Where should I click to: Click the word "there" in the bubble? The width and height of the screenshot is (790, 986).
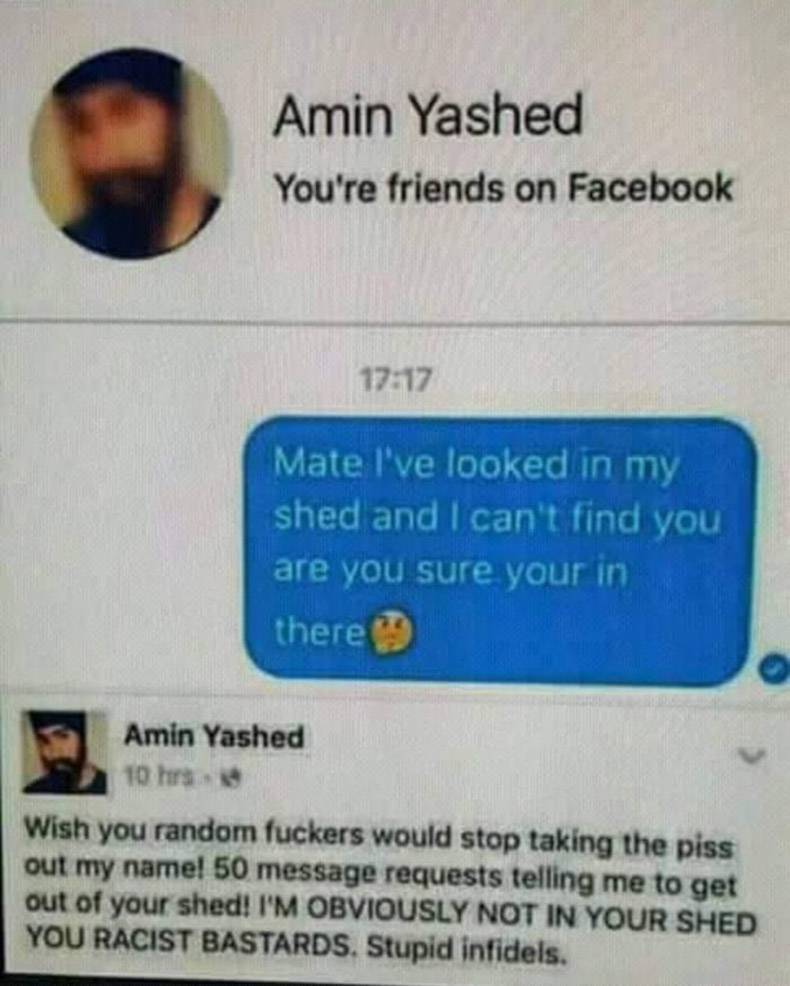320,631
